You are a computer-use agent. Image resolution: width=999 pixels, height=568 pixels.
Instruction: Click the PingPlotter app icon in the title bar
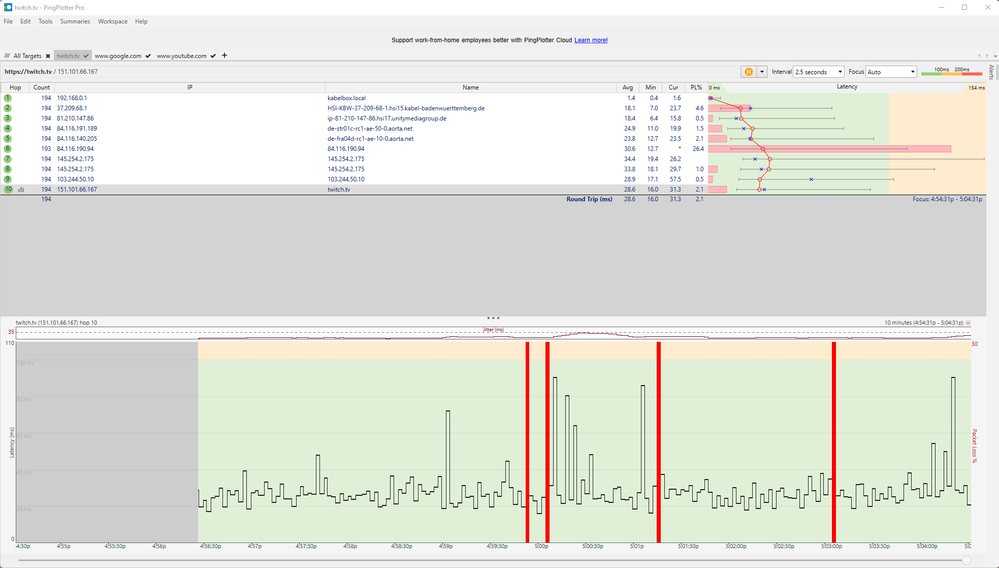coord(8,7)
